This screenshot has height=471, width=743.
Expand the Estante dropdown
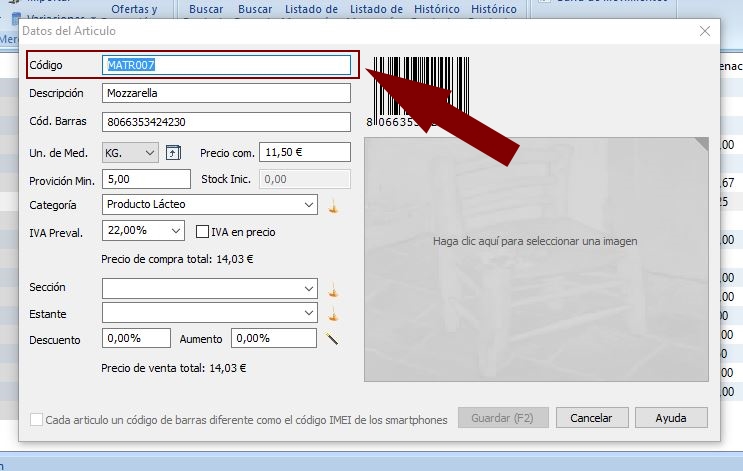tap(210, 313)
